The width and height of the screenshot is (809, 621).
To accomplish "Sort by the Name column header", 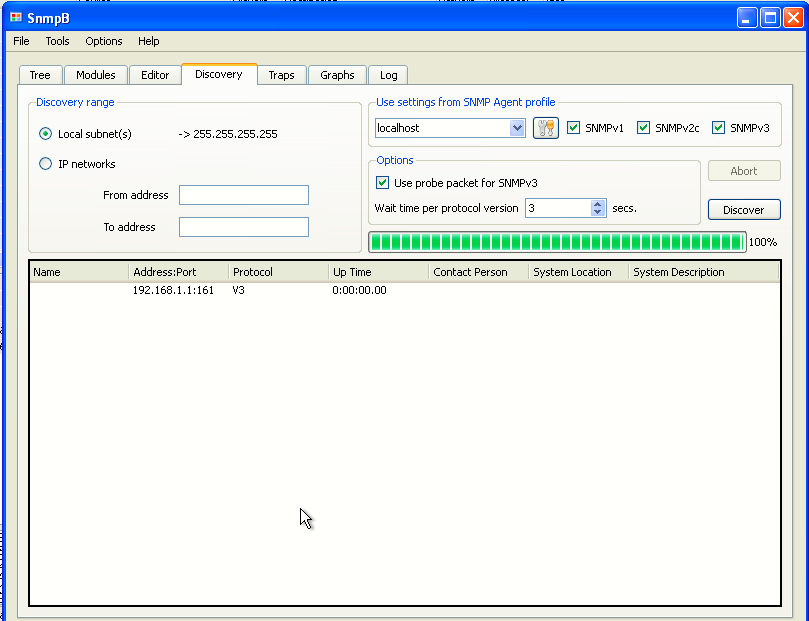I will pos(79,272).
